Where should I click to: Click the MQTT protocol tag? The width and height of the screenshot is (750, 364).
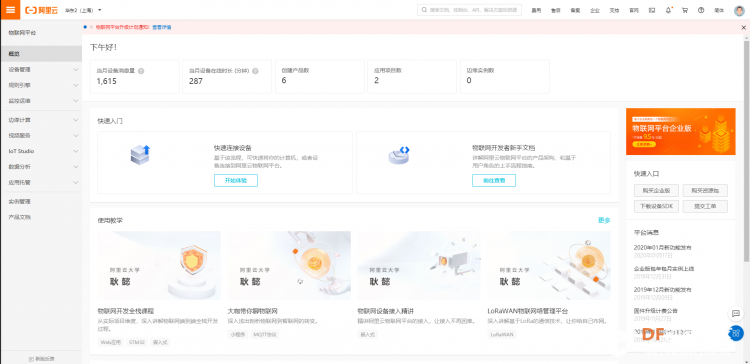(265, 335)
